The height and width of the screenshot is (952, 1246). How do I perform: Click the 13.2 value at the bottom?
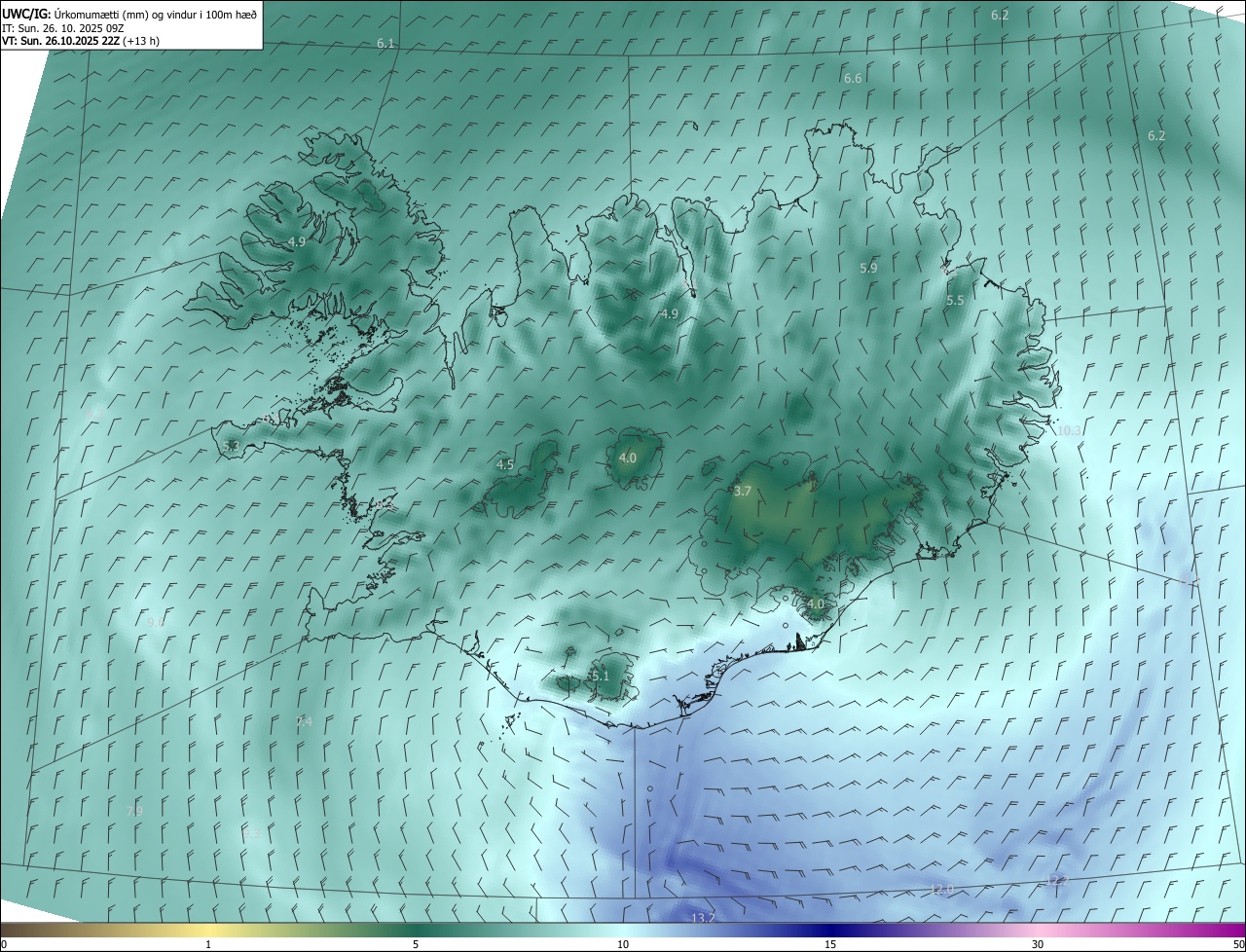click(703, 918)
